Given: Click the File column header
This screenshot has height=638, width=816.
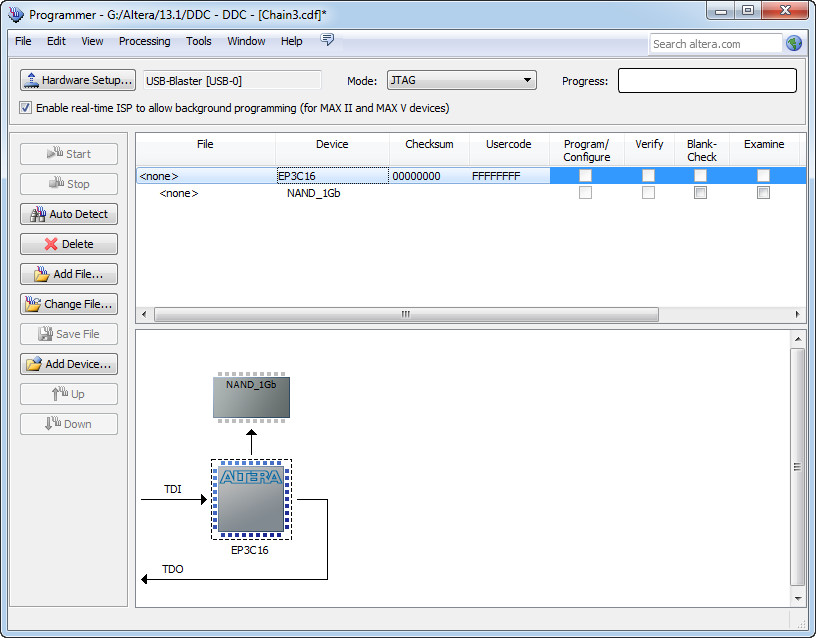Looking at the screenshot, I should point(206,150).
